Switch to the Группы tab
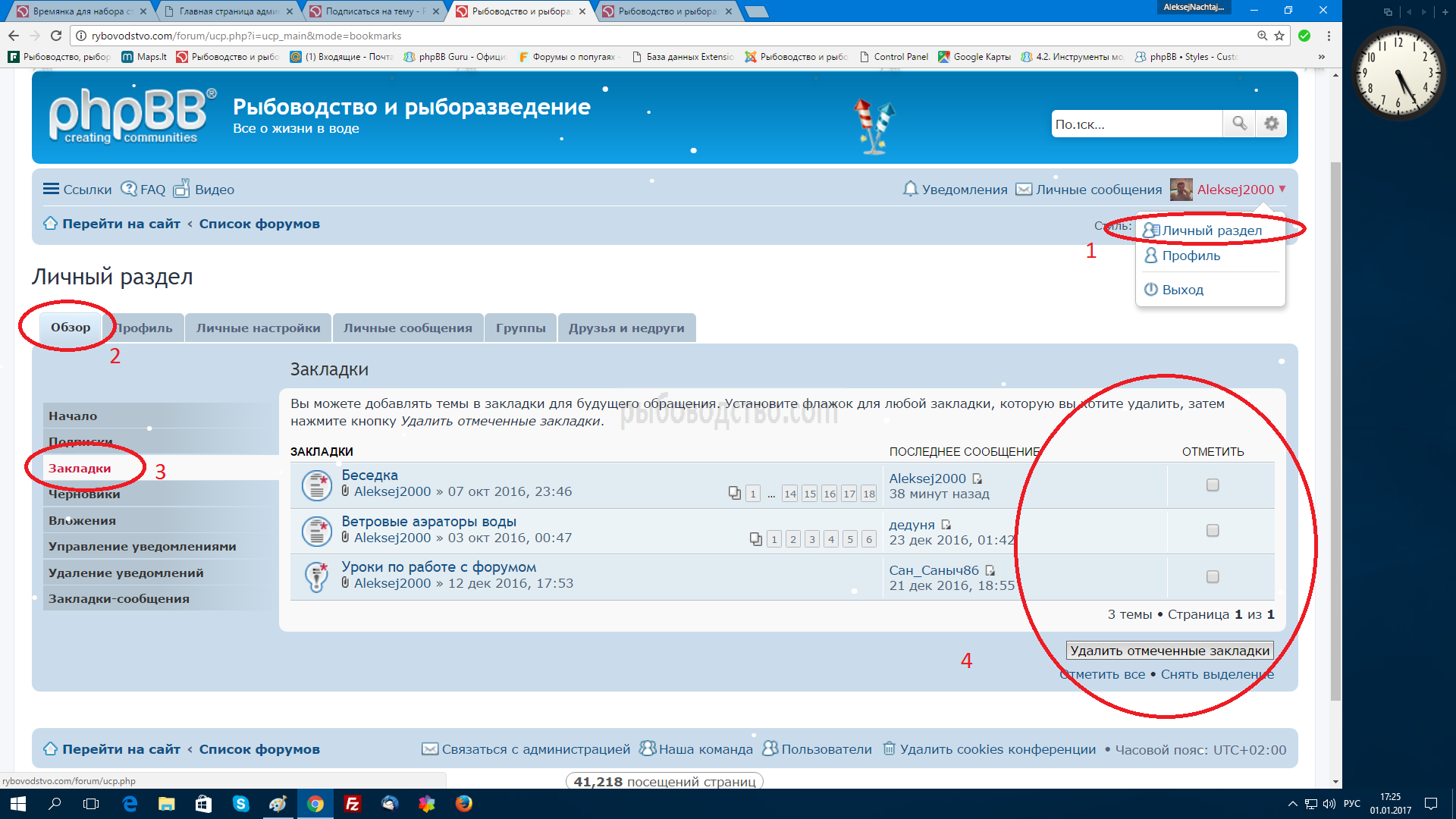This screenshot has height=819, width=1456. tap(521, 328)
